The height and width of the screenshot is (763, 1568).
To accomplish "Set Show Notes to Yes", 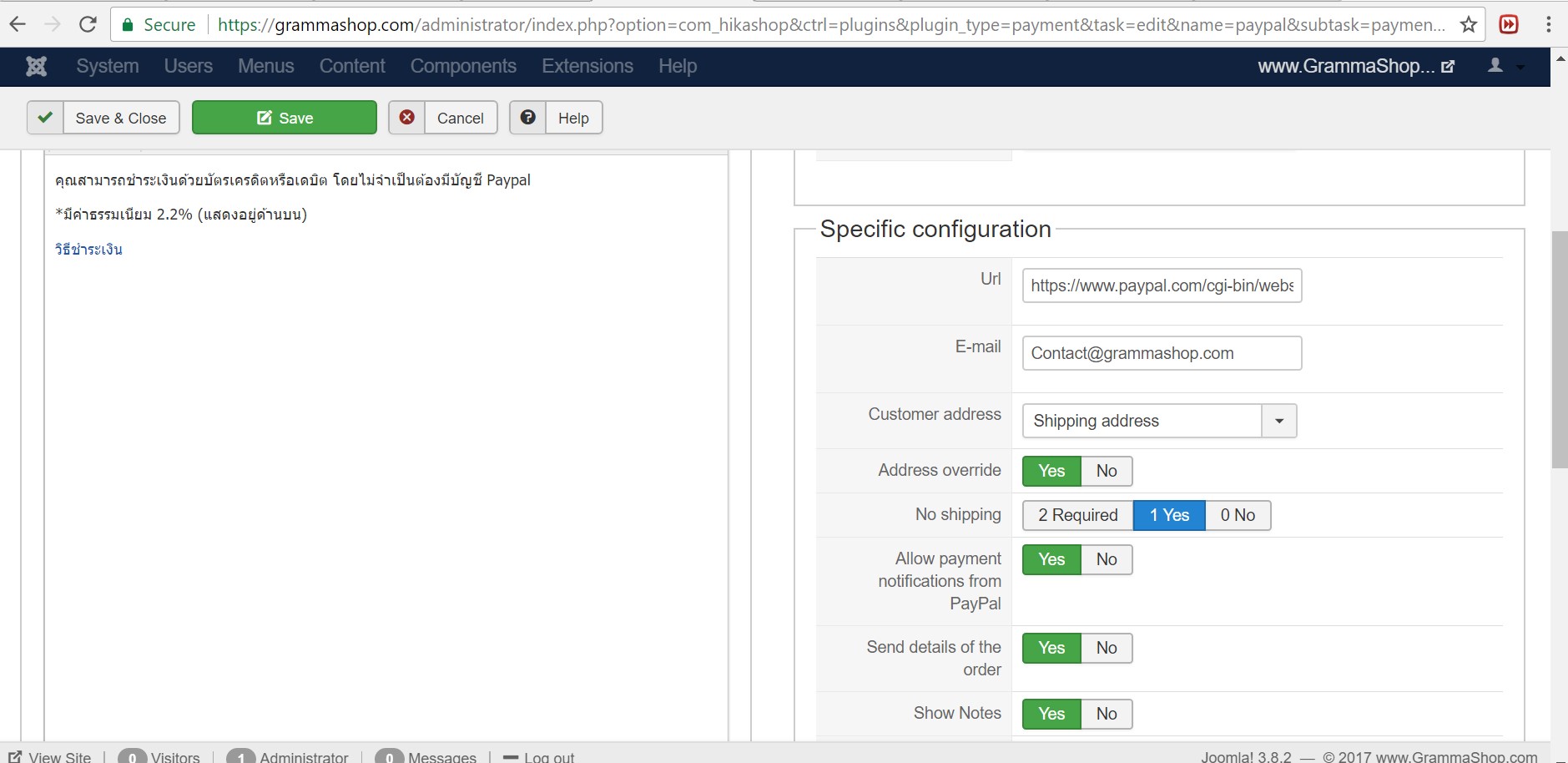I will point(1051,714).
